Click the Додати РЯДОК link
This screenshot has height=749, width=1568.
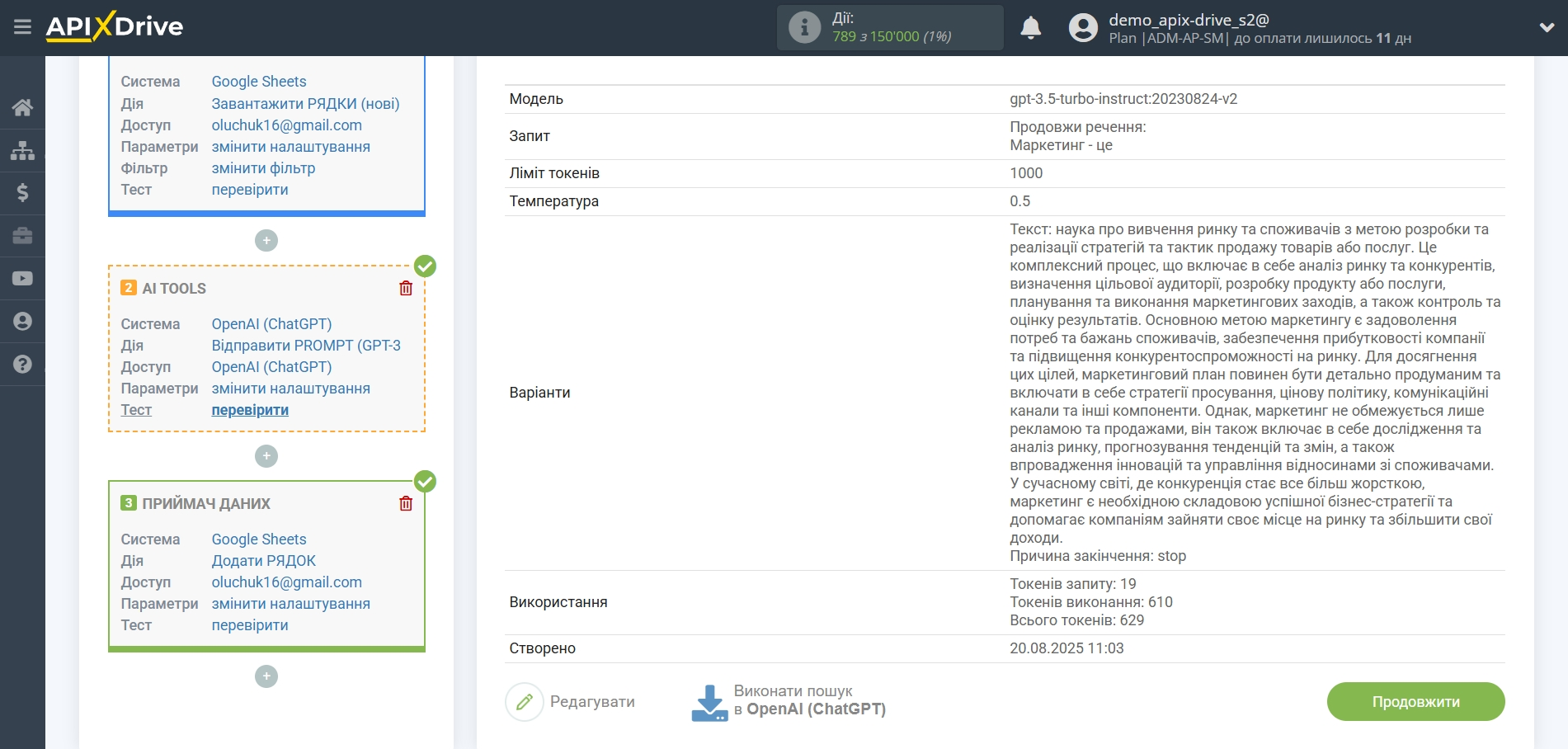pyautogui.click(x=264, y=561)
